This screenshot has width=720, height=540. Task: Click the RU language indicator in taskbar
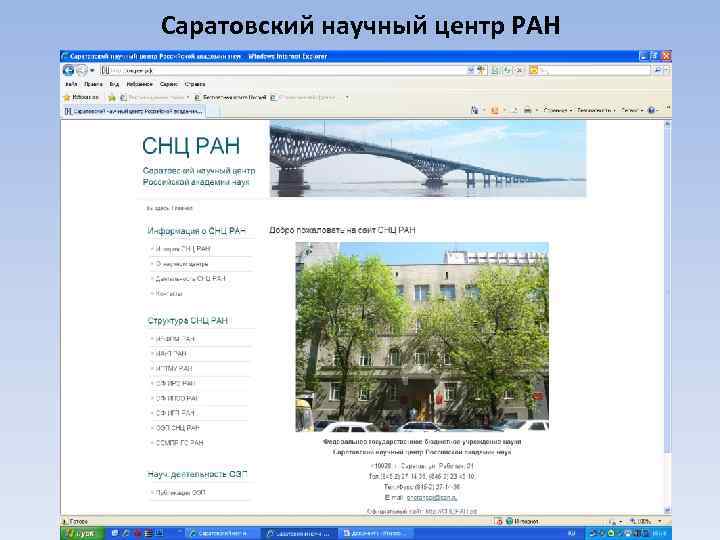pyautogui.click(x=572, y=533)
